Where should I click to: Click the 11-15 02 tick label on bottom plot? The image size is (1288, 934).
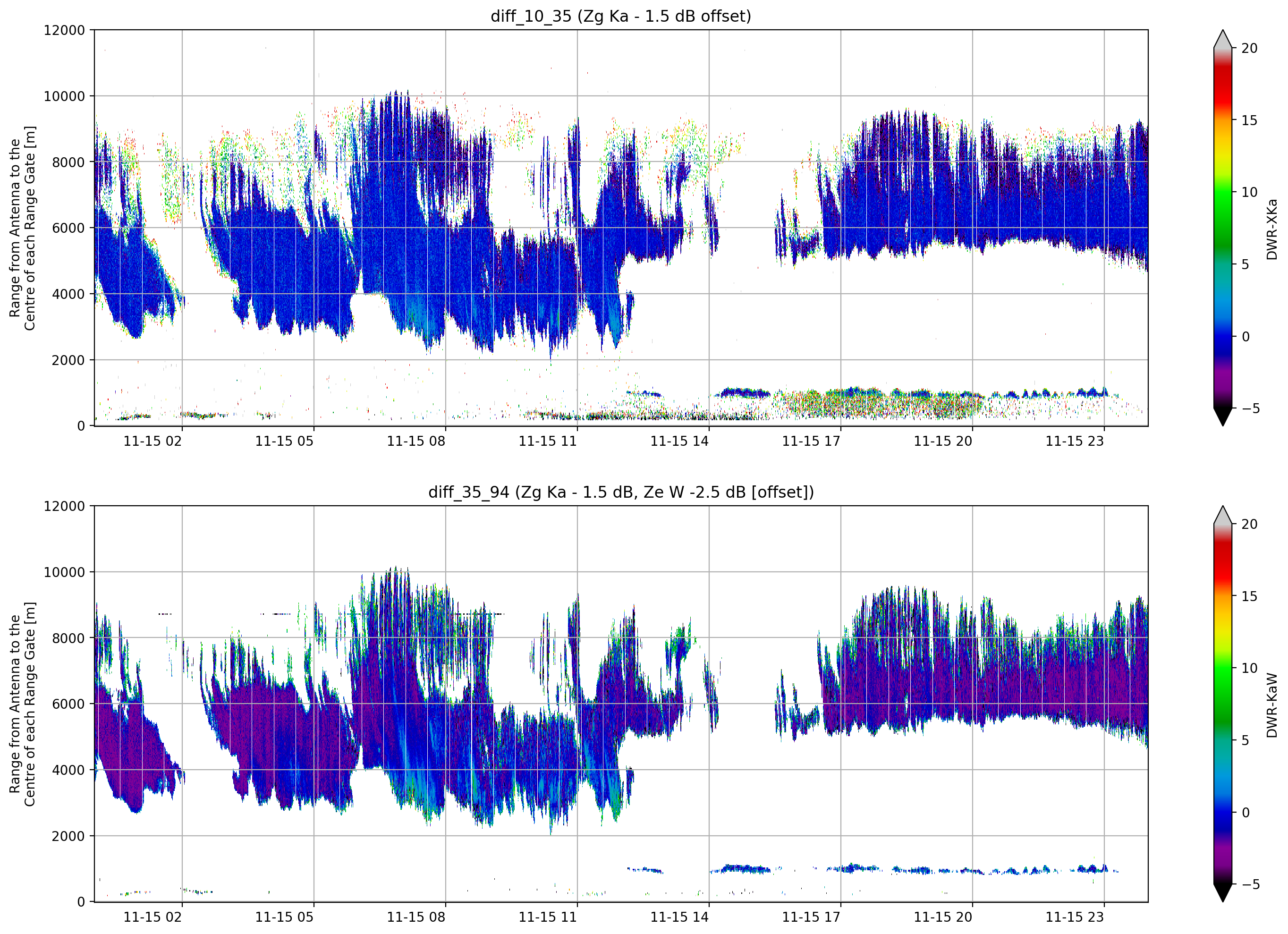coord(152,917)
